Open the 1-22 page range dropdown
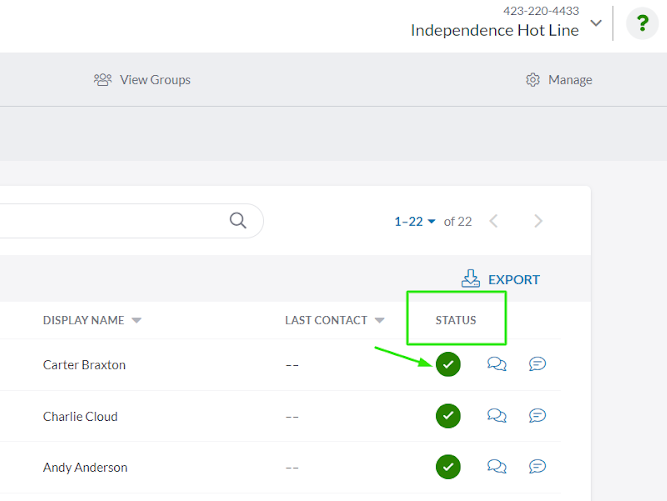Screen dimensions: 667x501 (x=415, y=222)
